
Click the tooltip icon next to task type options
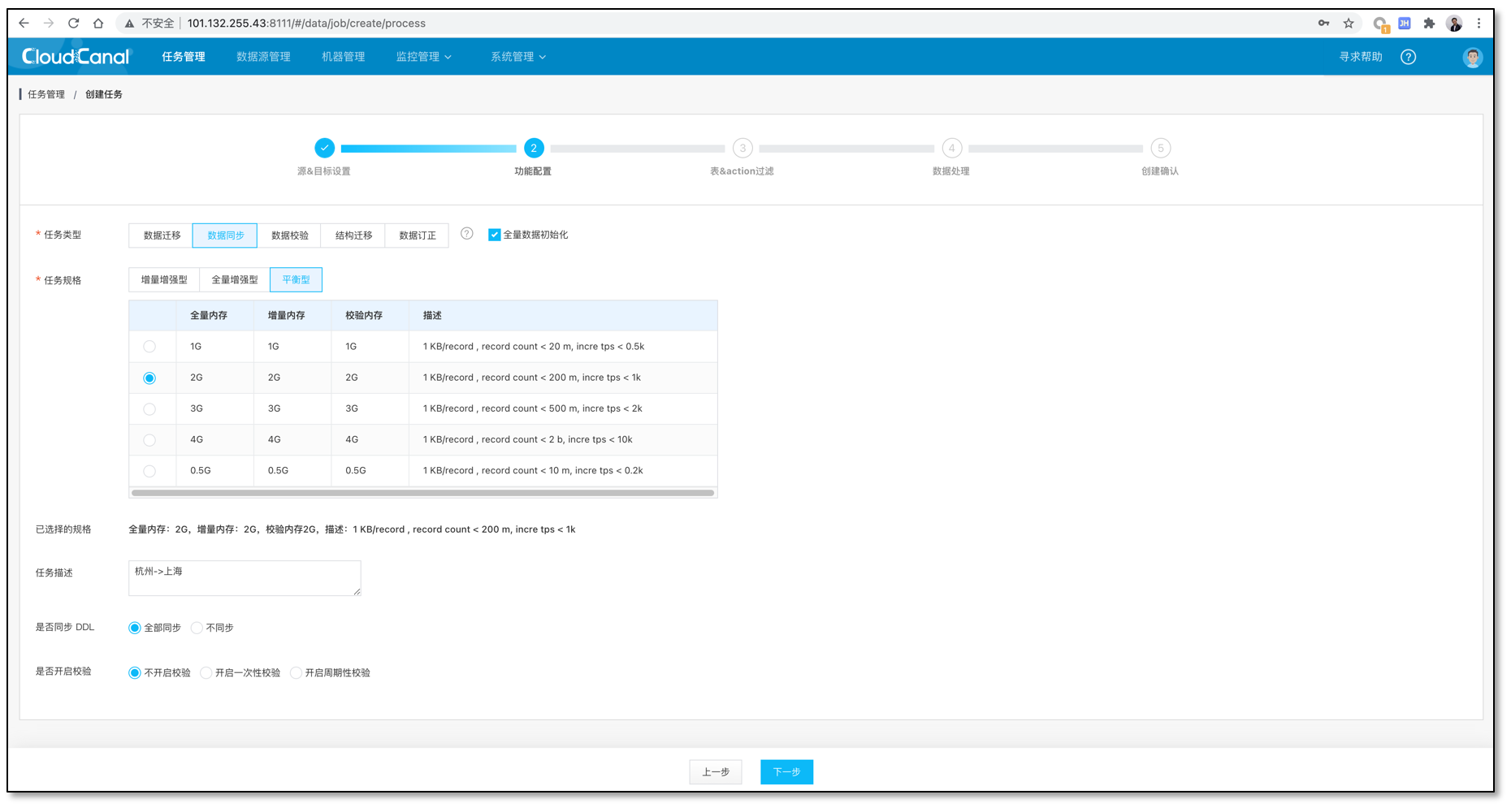466,234
